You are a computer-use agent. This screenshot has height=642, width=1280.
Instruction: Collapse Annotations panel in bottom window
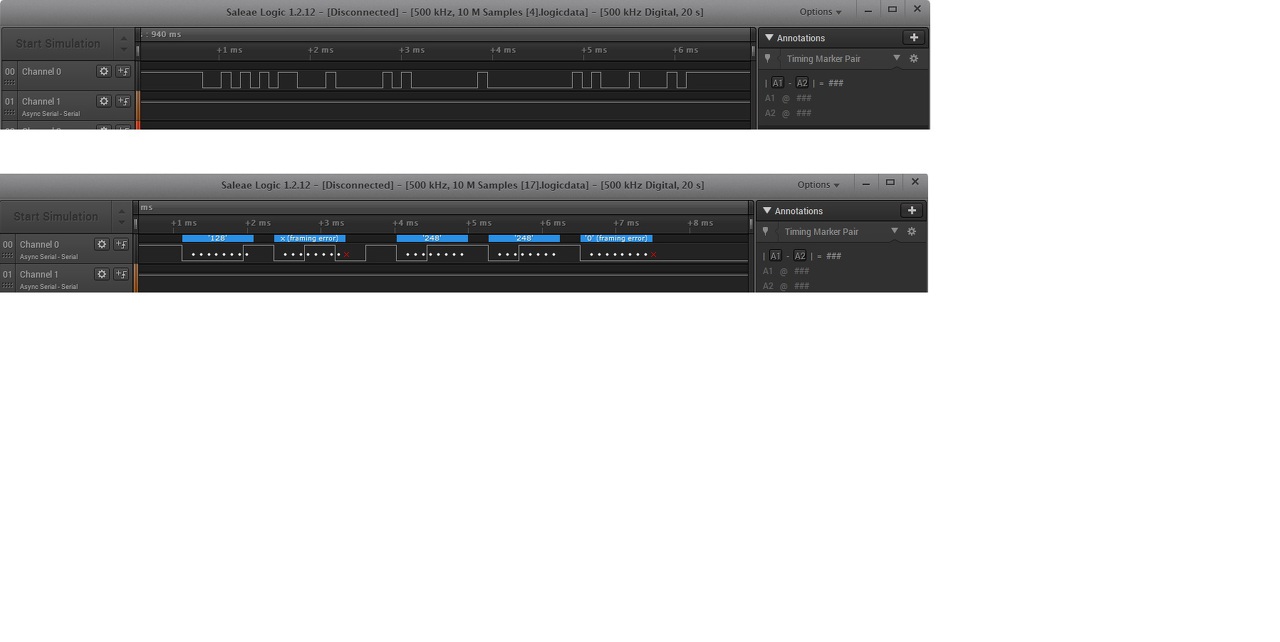click(x=767, y=211)
